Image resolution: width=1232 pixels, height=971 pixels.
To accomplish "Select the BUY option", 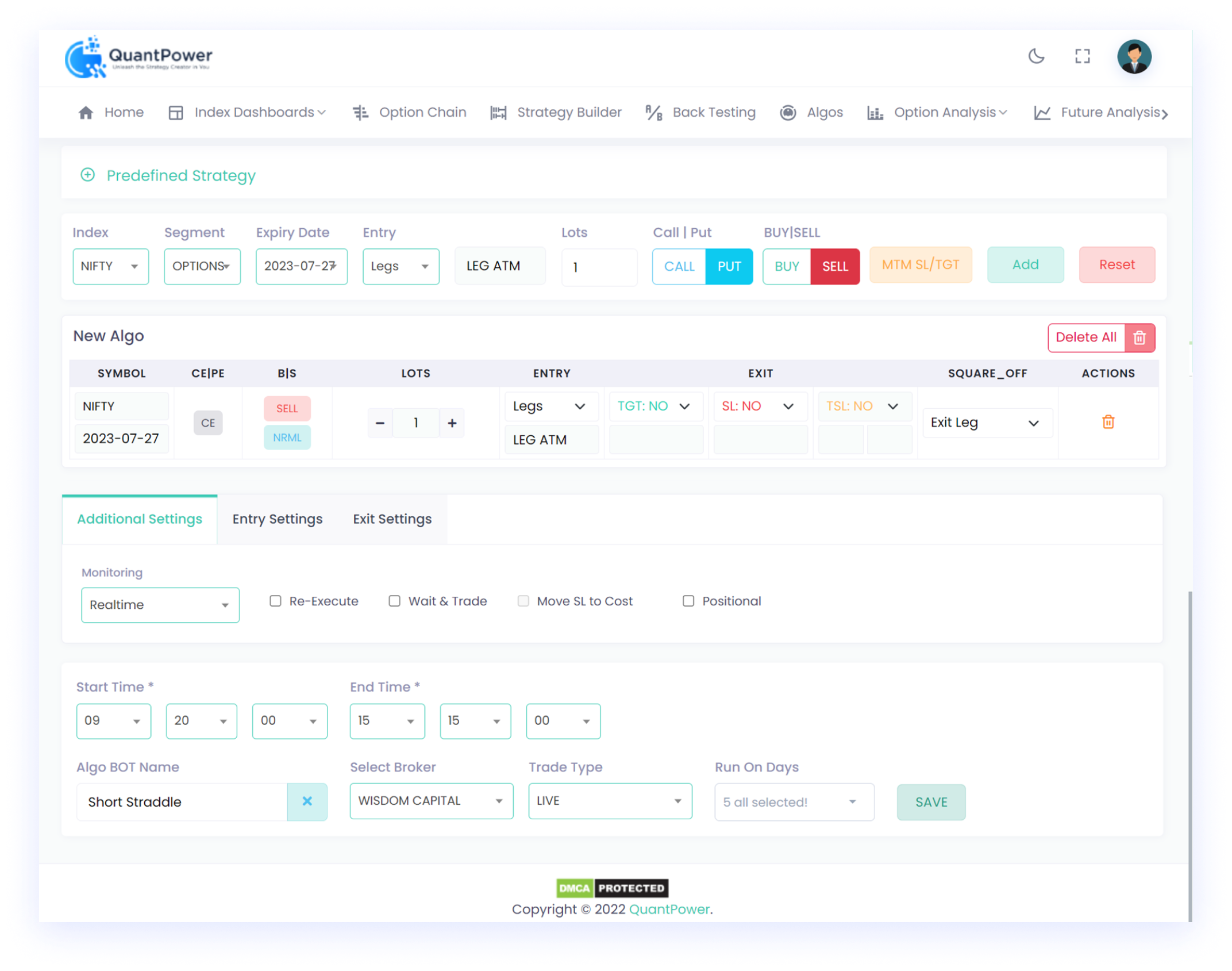I will pos(786,266).
